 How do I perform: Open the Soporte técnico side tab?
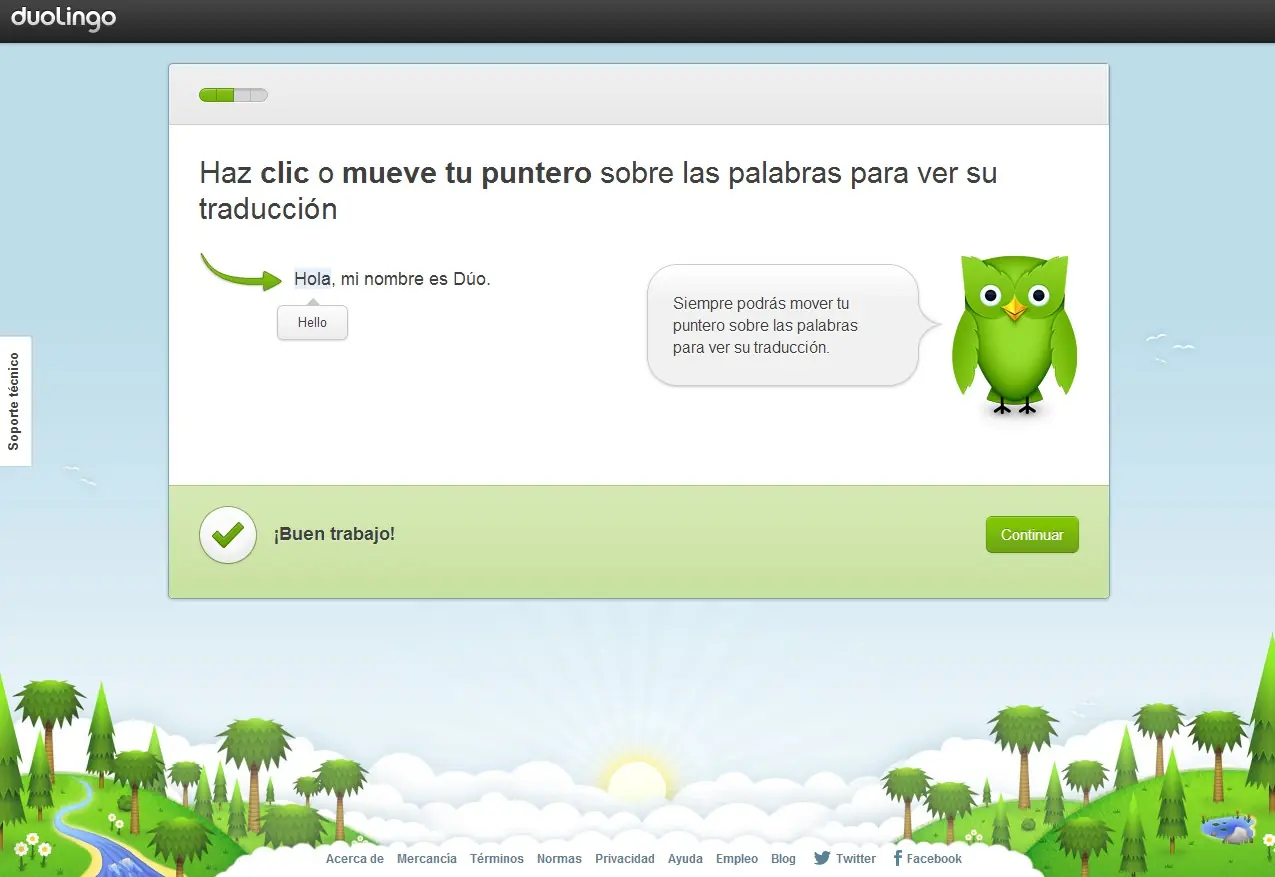tap(15, 401)
